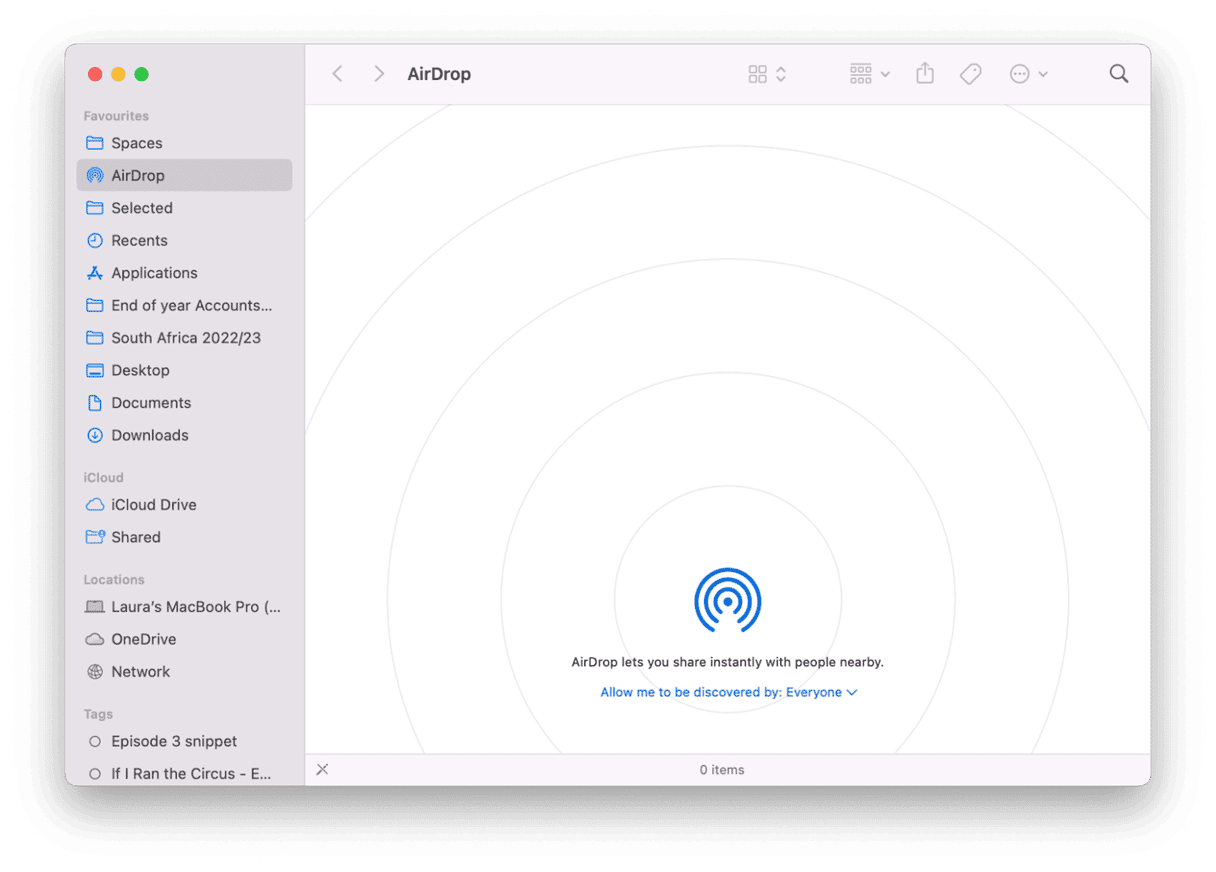Open the Share menu in the toolbar
This screenshot has width=1216, height=872.
[924, 73]
